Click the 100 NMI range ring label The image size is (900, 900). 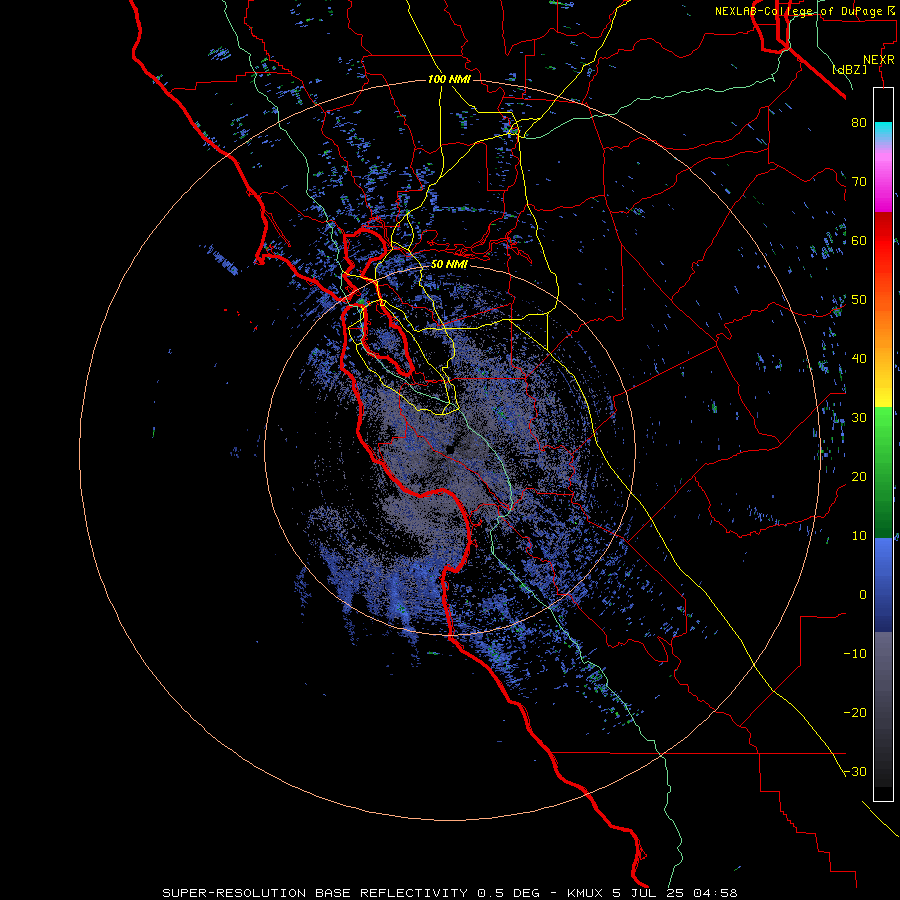(449, 79)
